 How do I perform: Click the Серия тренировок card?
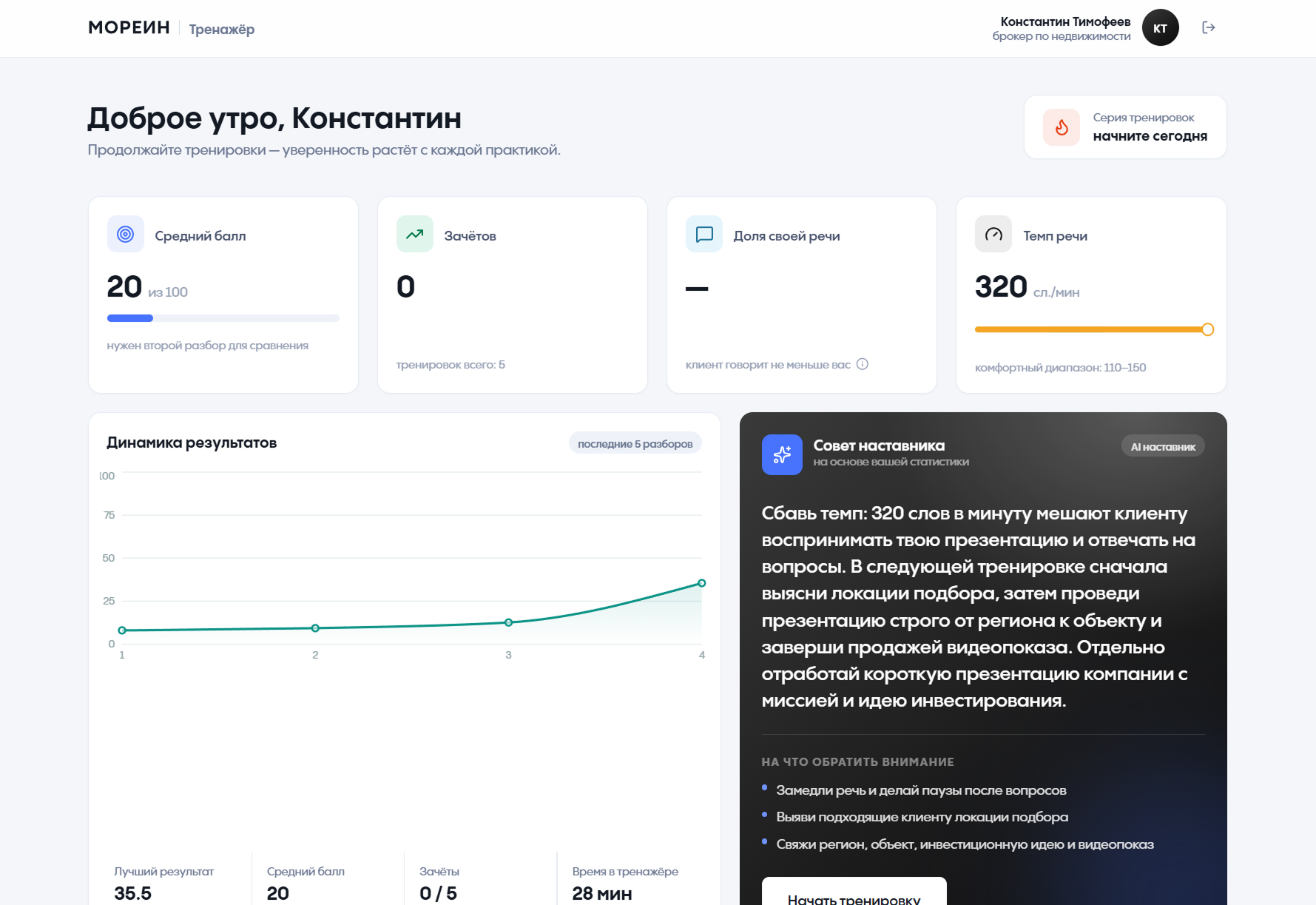click(x=1125, y=127)
